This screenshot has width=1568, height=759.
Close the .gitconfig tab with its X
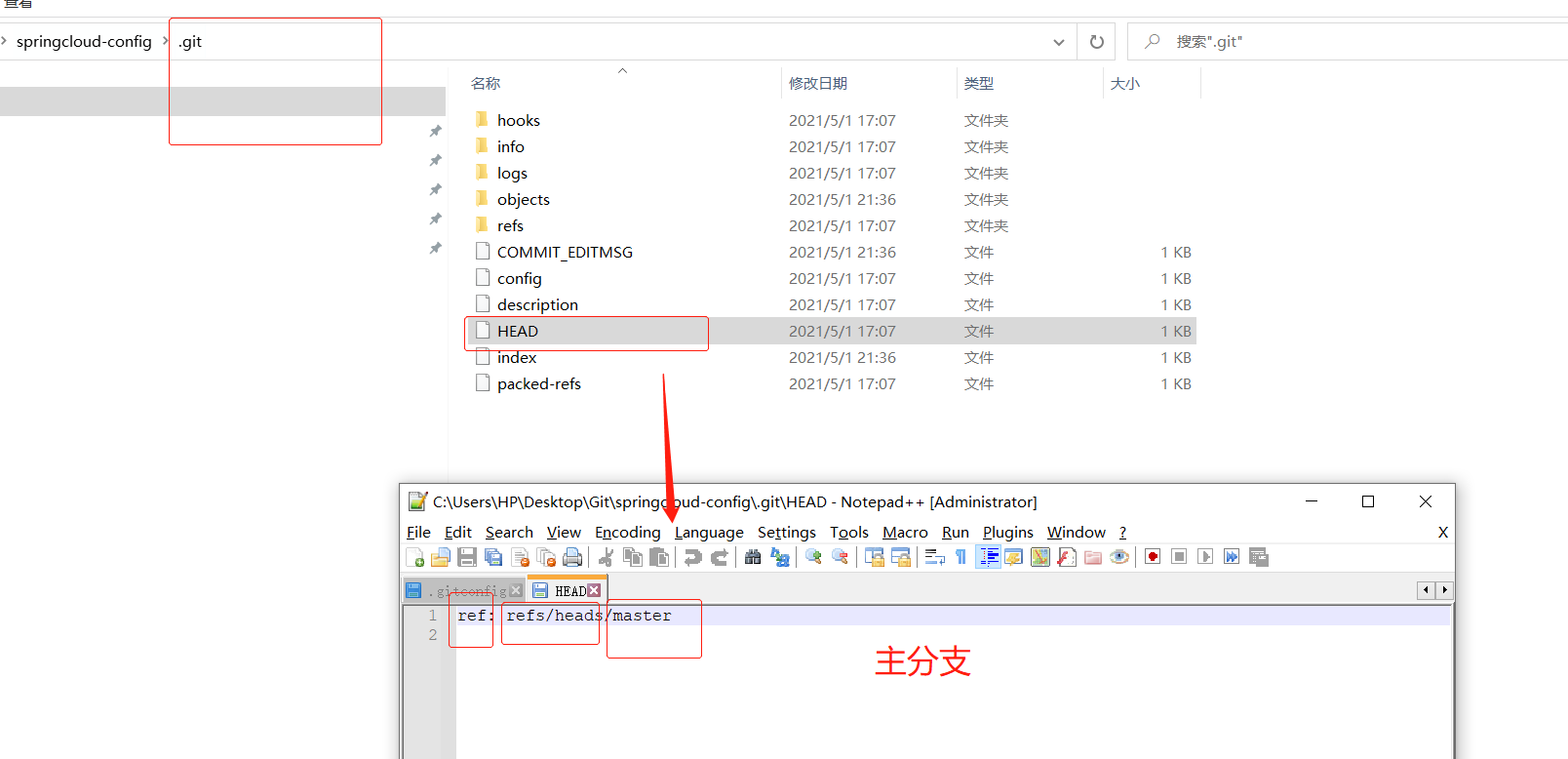(x=516, y=591)
